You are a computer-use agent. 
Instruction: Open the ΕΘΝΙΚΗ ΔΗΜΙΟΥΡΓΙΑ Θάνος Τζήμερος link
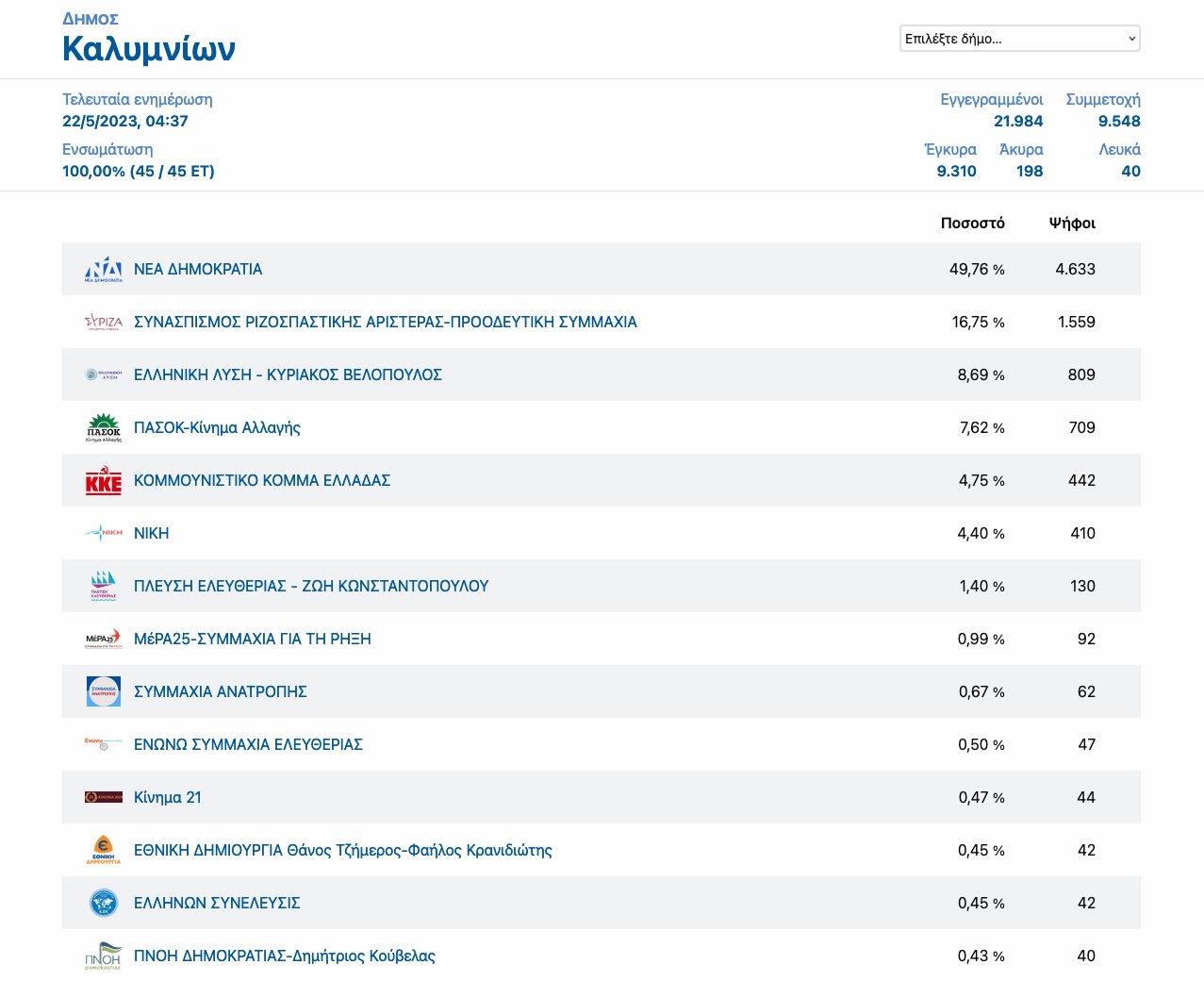point(343,850)
